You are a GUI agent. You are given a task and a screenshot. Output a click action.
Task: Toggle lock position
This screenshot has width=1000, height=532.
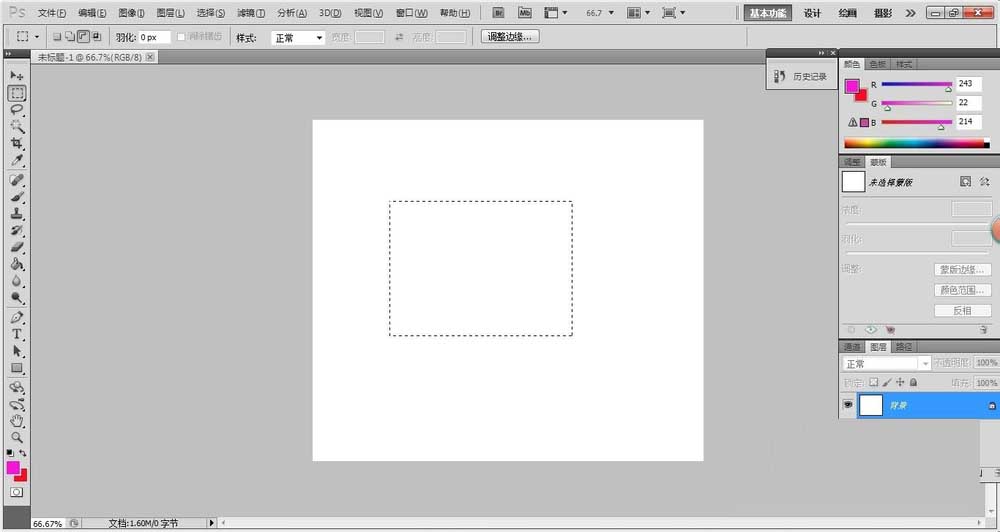point(900,383)
